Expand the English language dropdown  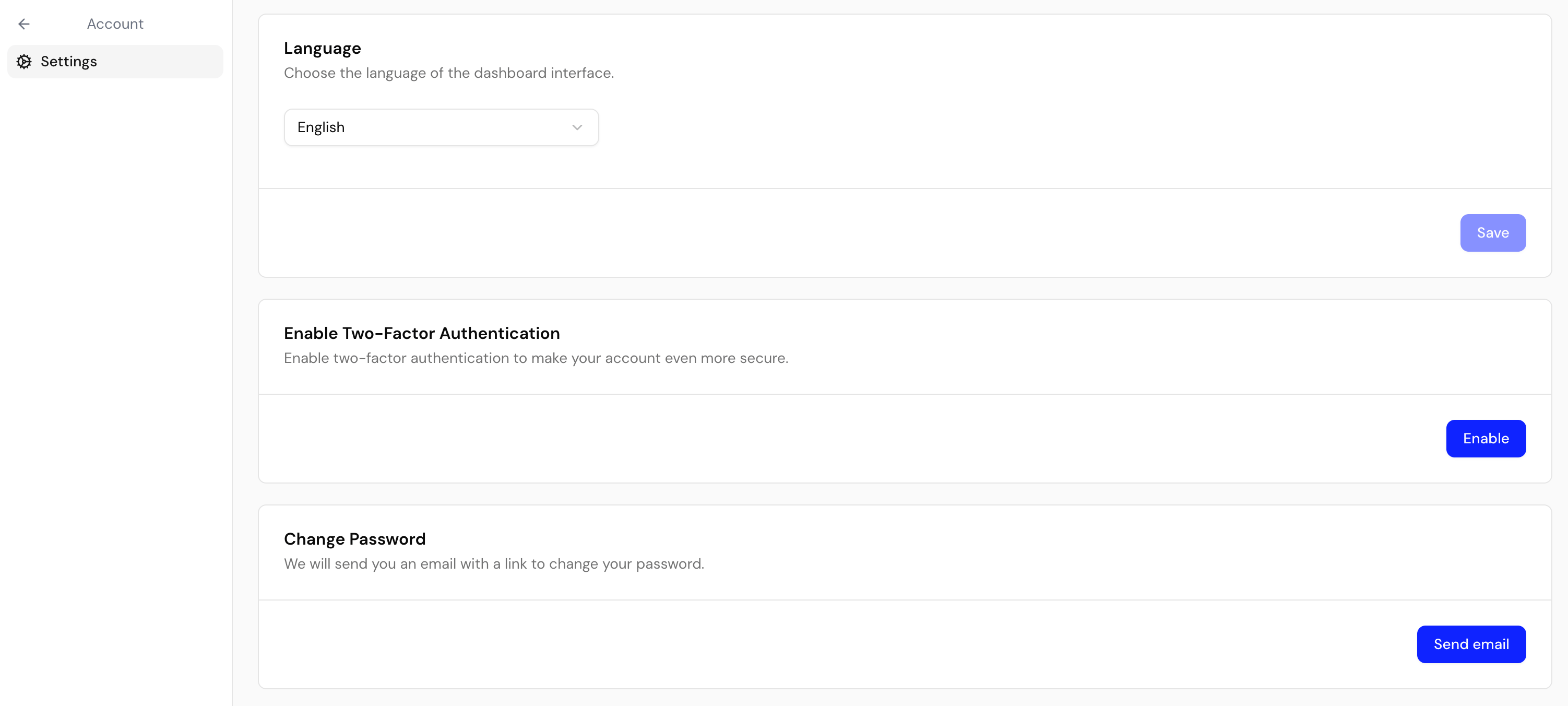coord(441,127)
